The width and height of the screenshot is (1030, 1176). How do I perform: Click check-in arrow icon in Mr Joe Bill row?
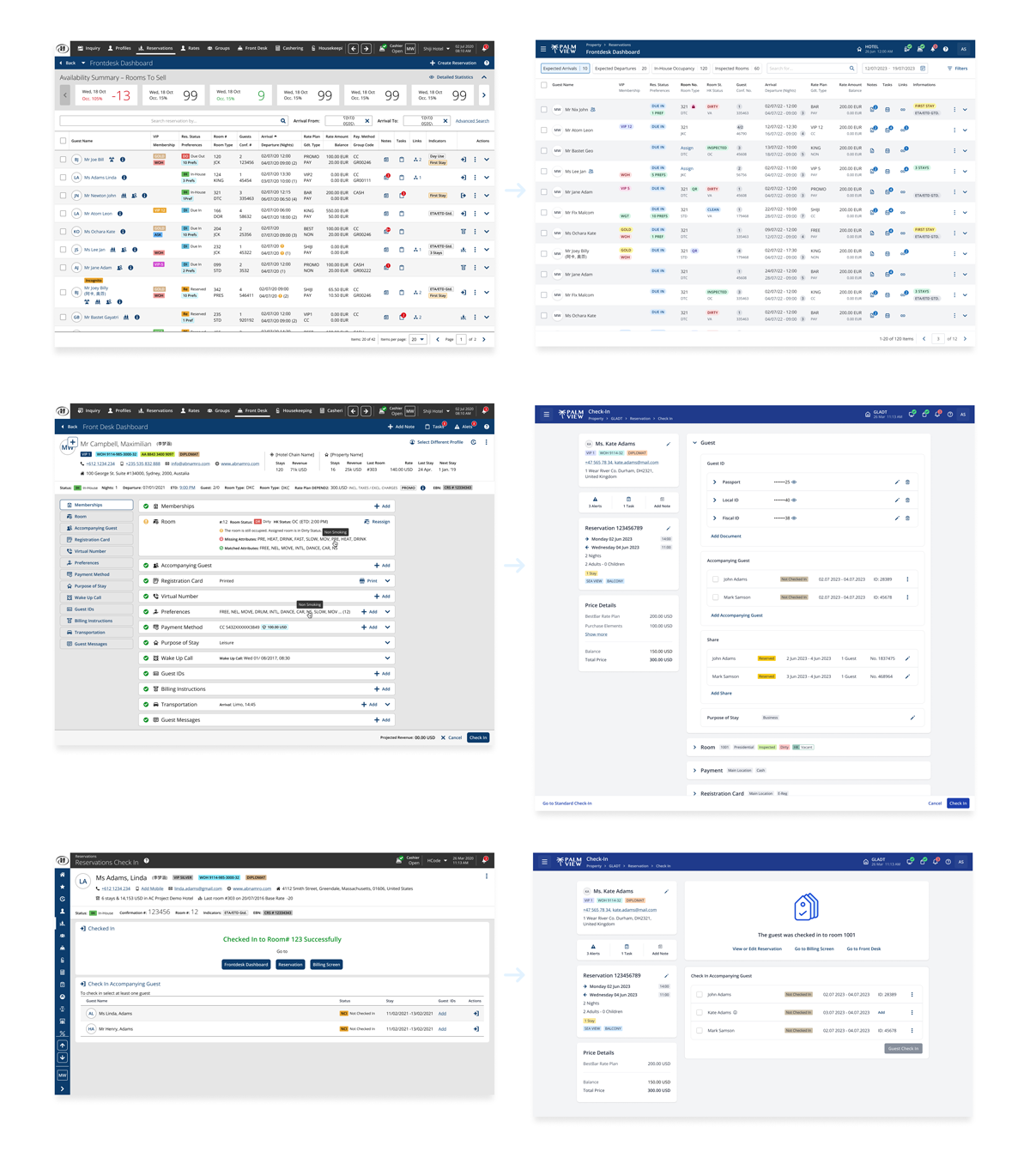coord(463,160)
